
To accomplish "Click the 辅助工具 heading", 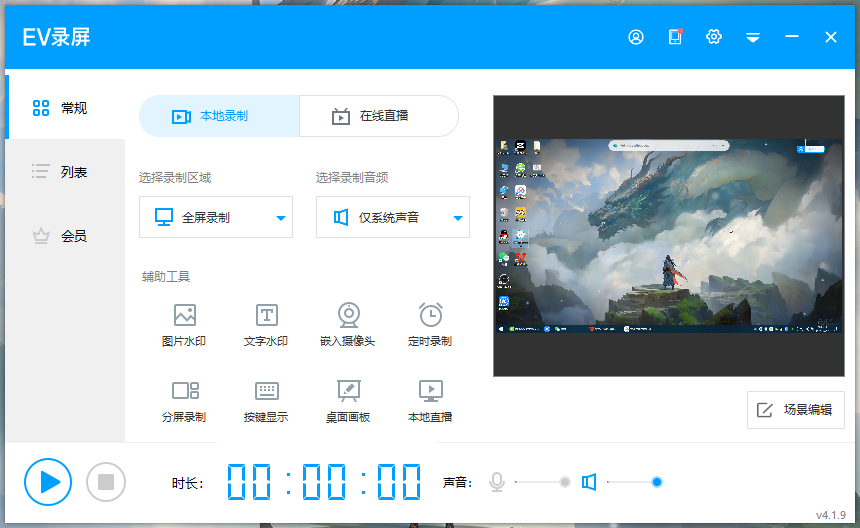I will coord(166,276).
